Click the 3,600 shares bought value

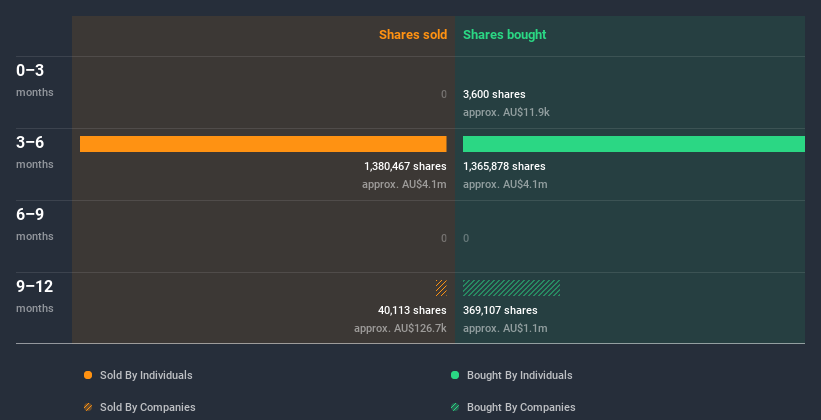[x=494, y=94]
